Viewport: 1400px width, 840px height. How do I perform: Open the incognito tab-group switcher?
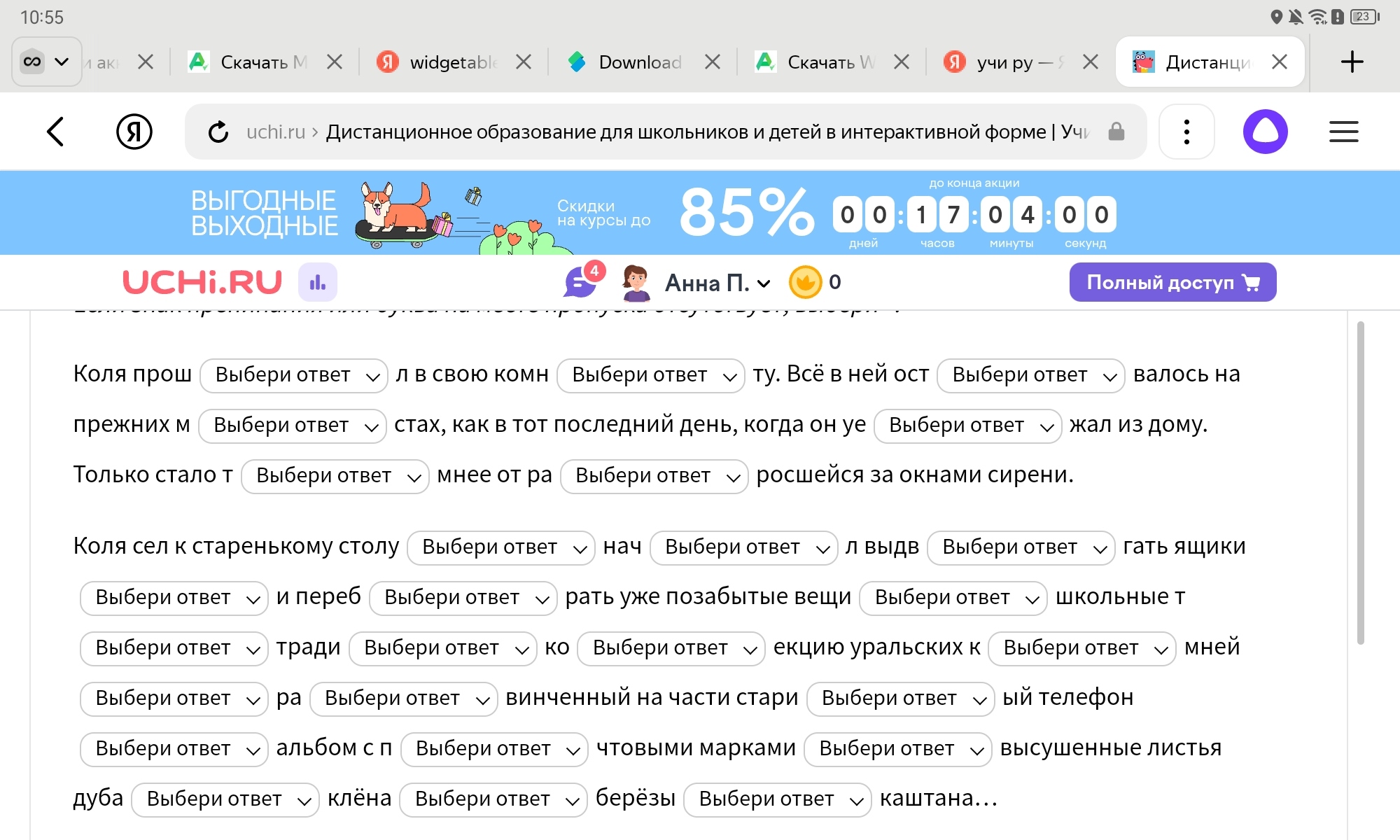pyautogui.click(x=46, y=62)
